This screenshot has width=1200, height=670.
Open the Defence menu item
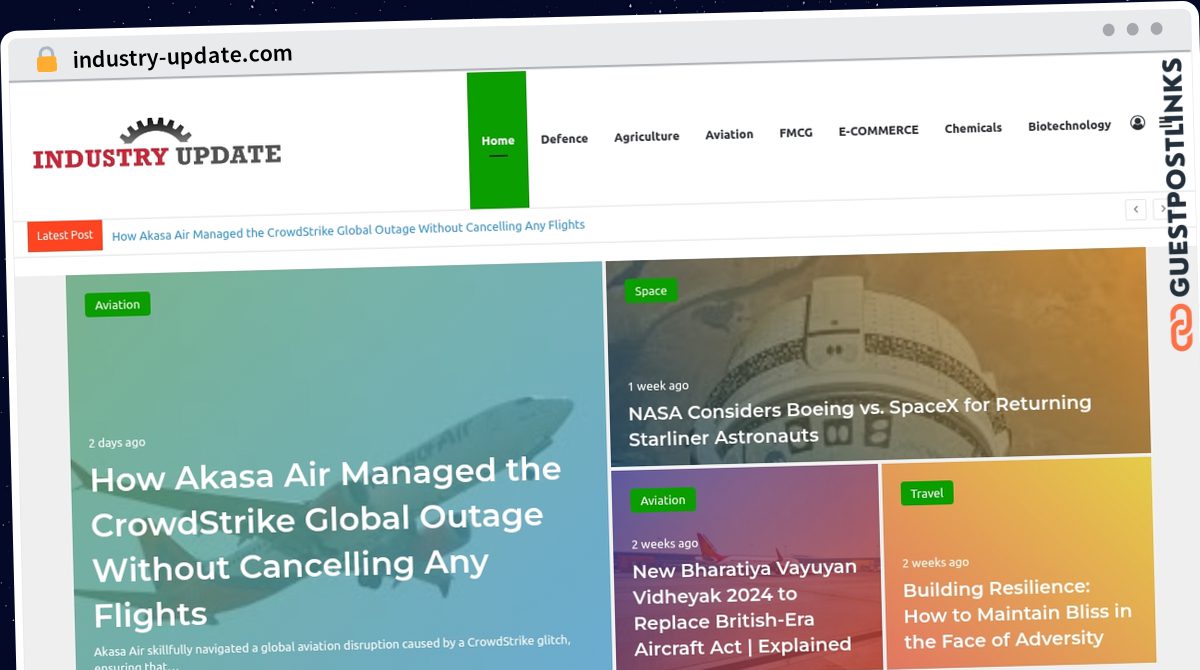[564, 139]
